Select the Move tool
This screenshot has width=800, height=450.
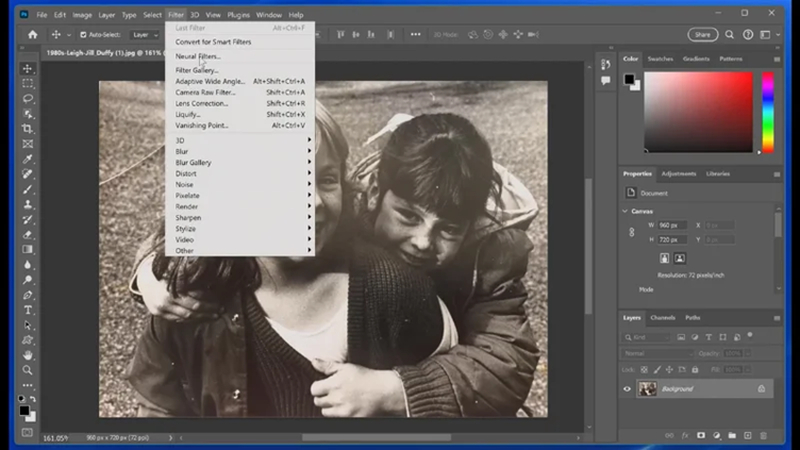click(x=28, y=68)
